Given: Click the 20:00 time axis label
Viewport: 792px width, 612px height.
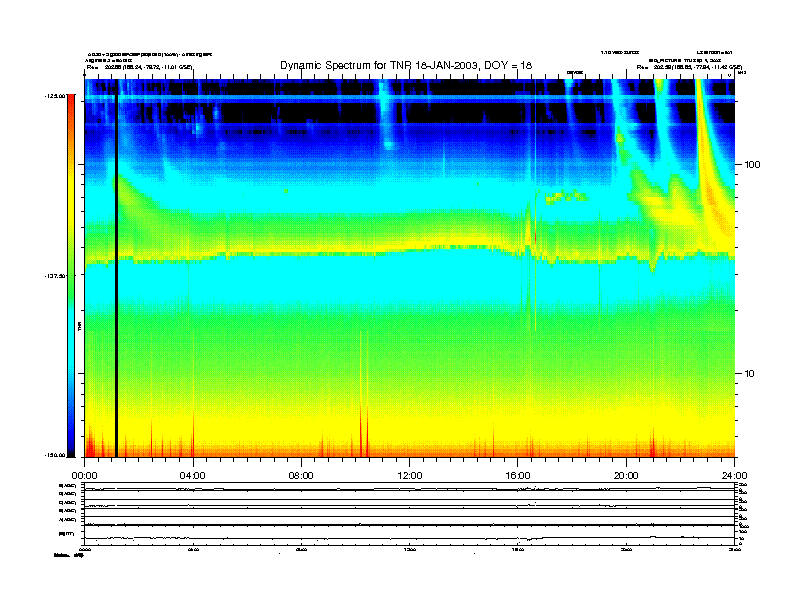Looking at the screenshot, I should (626, 476).
